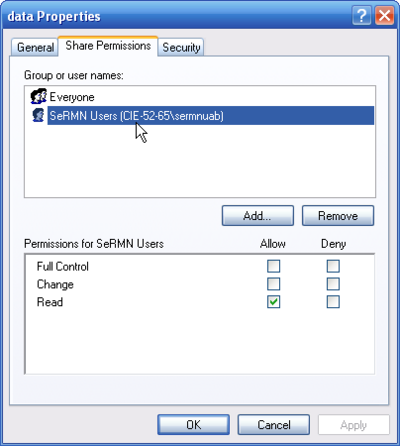Confirm with the OK button
This screenshot has height=446, width=400.
[193, 425]
